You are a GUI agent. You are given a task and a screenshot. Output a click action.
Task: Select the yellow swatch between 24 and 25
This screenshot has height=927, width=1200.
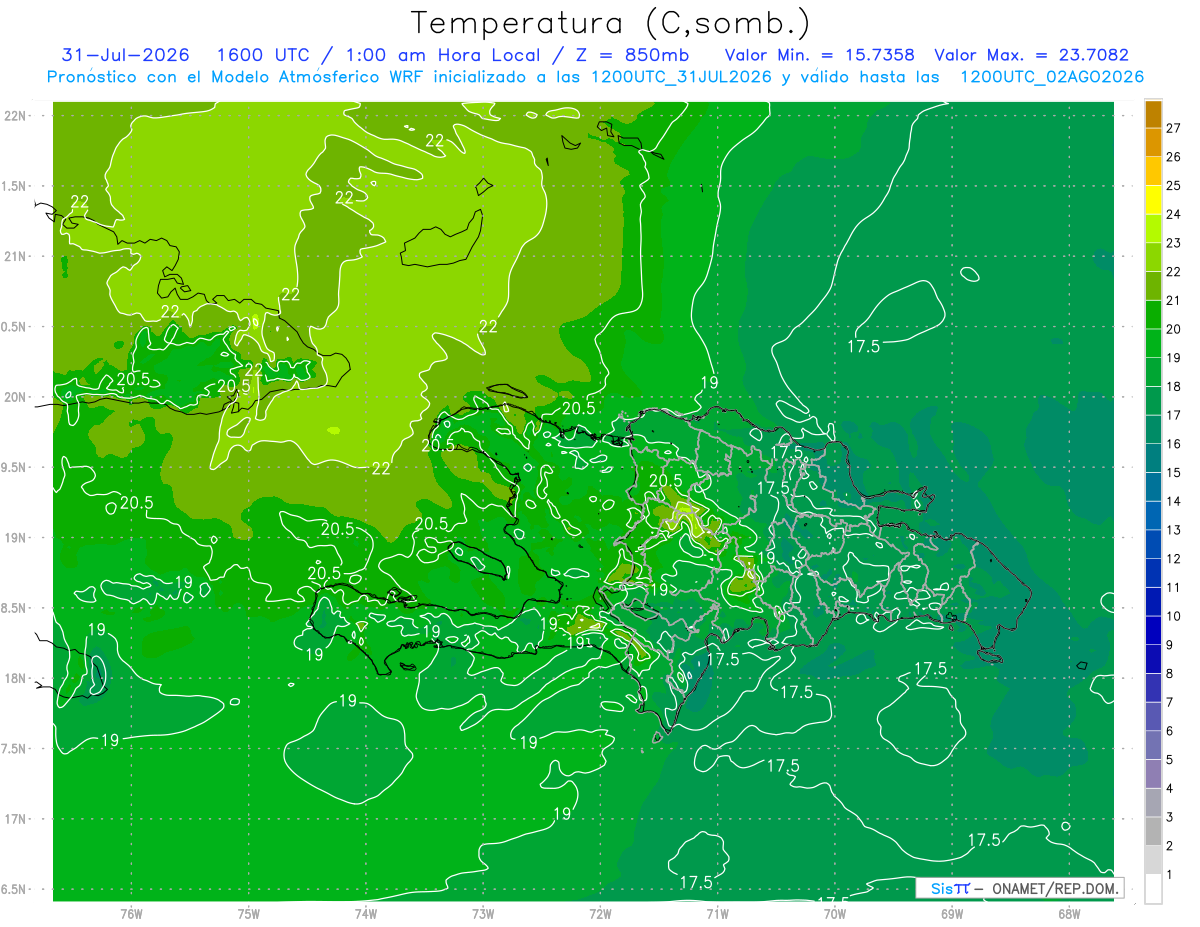1153,200
